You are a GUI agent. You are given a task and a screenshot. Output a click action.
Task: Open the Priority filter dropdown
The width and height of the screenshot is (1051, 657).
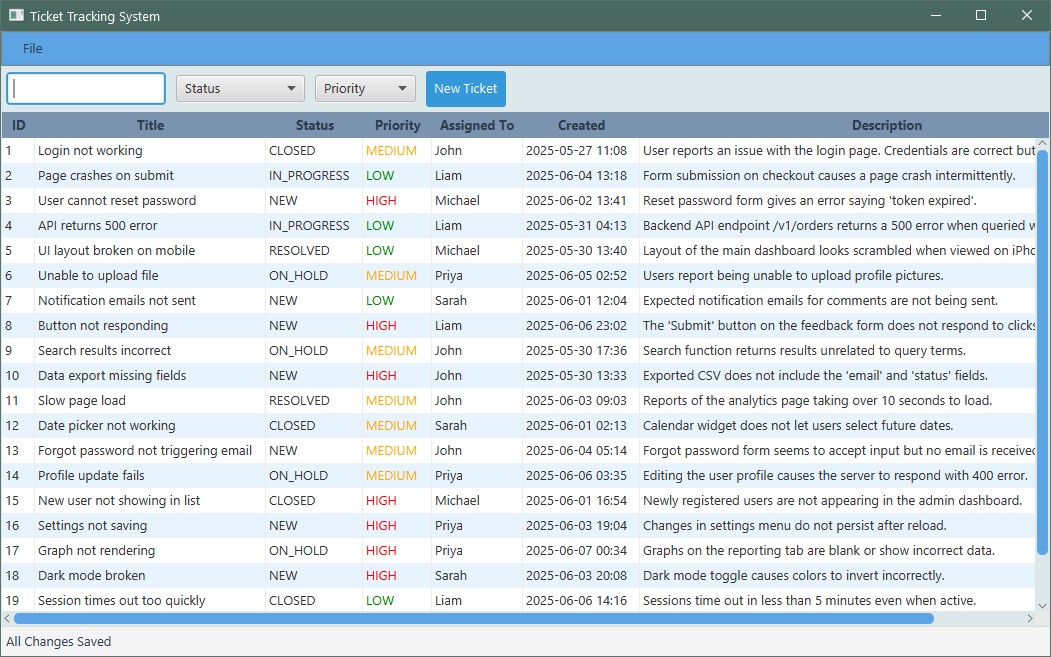point(365,88)
